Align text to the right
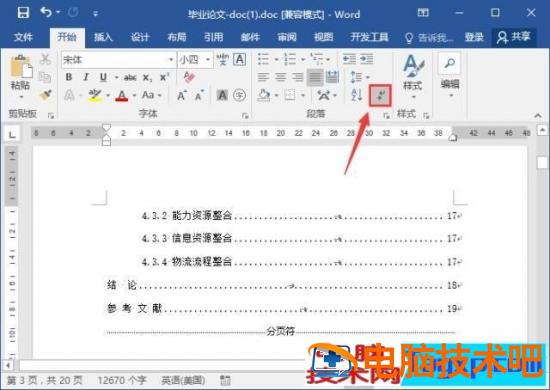550x390 pixels. [297, 77]
